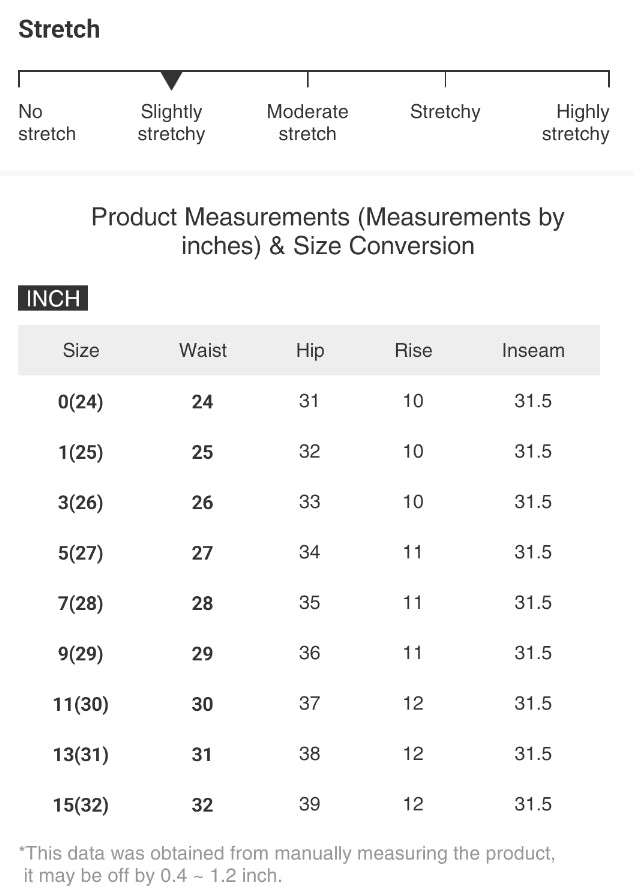Viewport: 634px width, 896px height.
Task: Click the stretch level triangle marker
Action: point(172,81)
